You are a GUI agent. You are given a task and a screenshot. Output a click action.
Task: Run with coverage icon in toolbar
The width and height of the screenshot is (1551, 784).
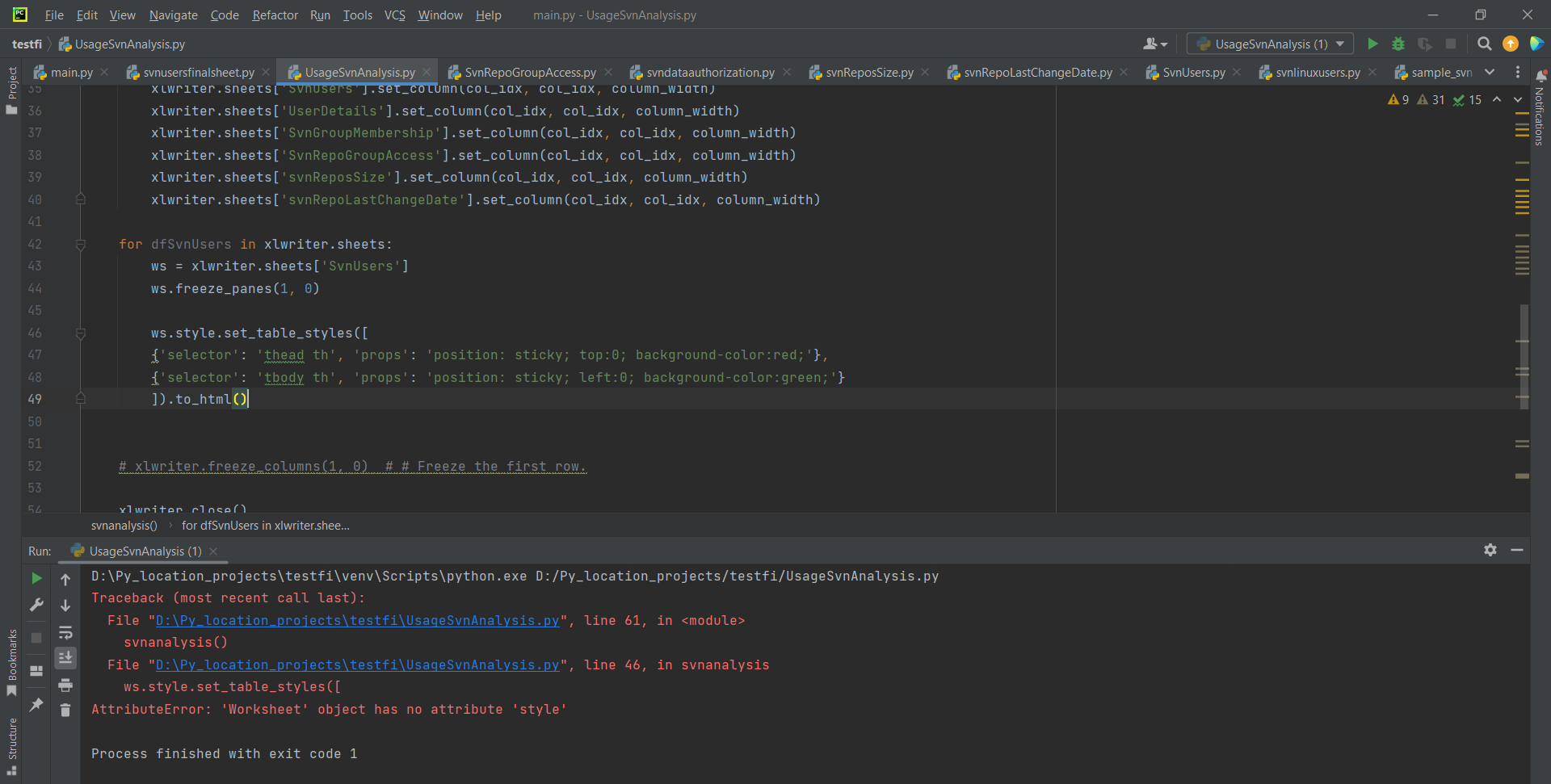[1425, 44]
